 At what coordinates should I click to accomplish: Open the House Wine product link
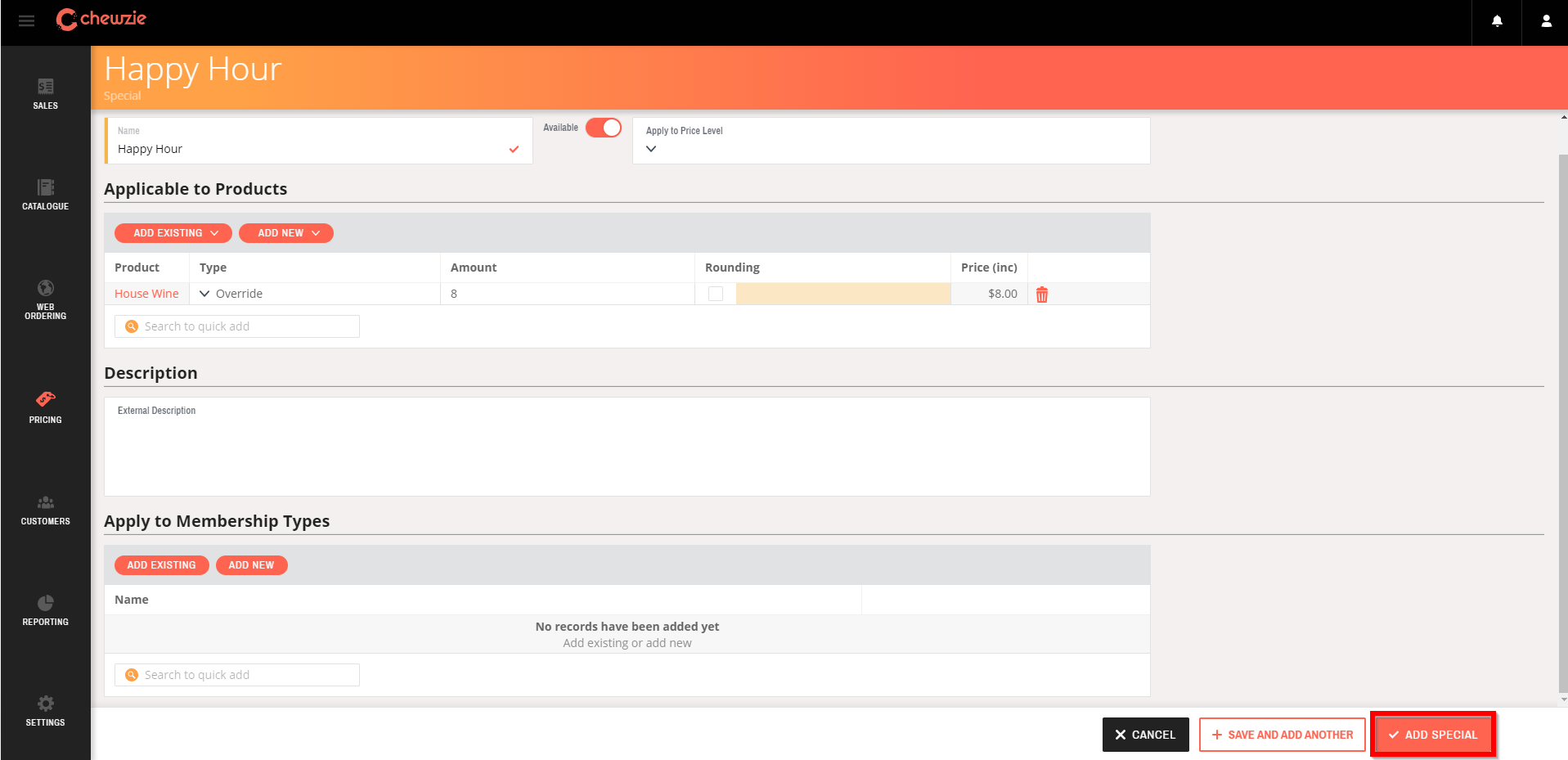click(x=146, y=294)
